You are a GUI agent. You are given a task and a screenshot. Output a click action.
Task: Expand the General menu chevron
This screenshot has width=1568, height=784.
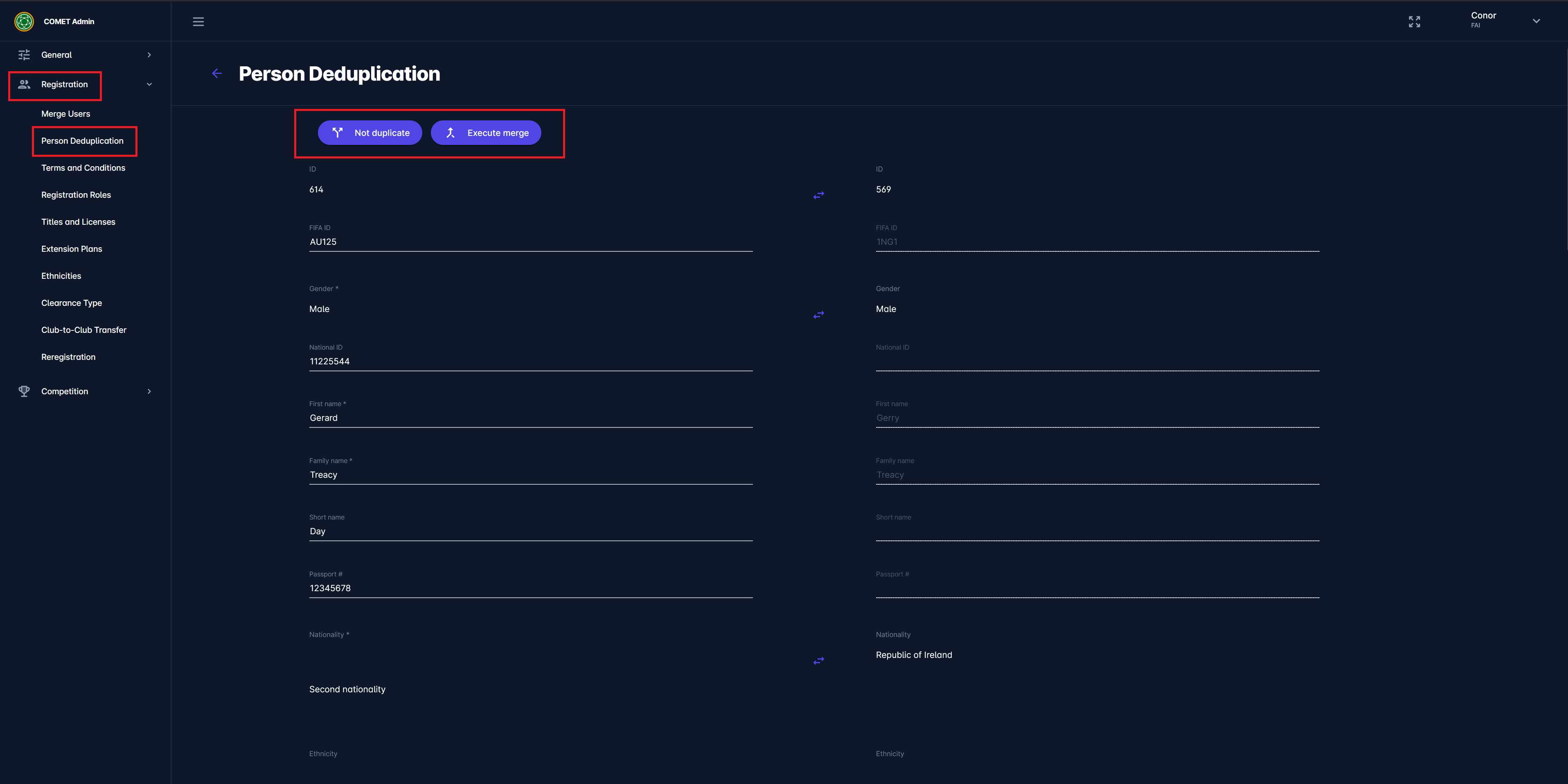(149, 55)
